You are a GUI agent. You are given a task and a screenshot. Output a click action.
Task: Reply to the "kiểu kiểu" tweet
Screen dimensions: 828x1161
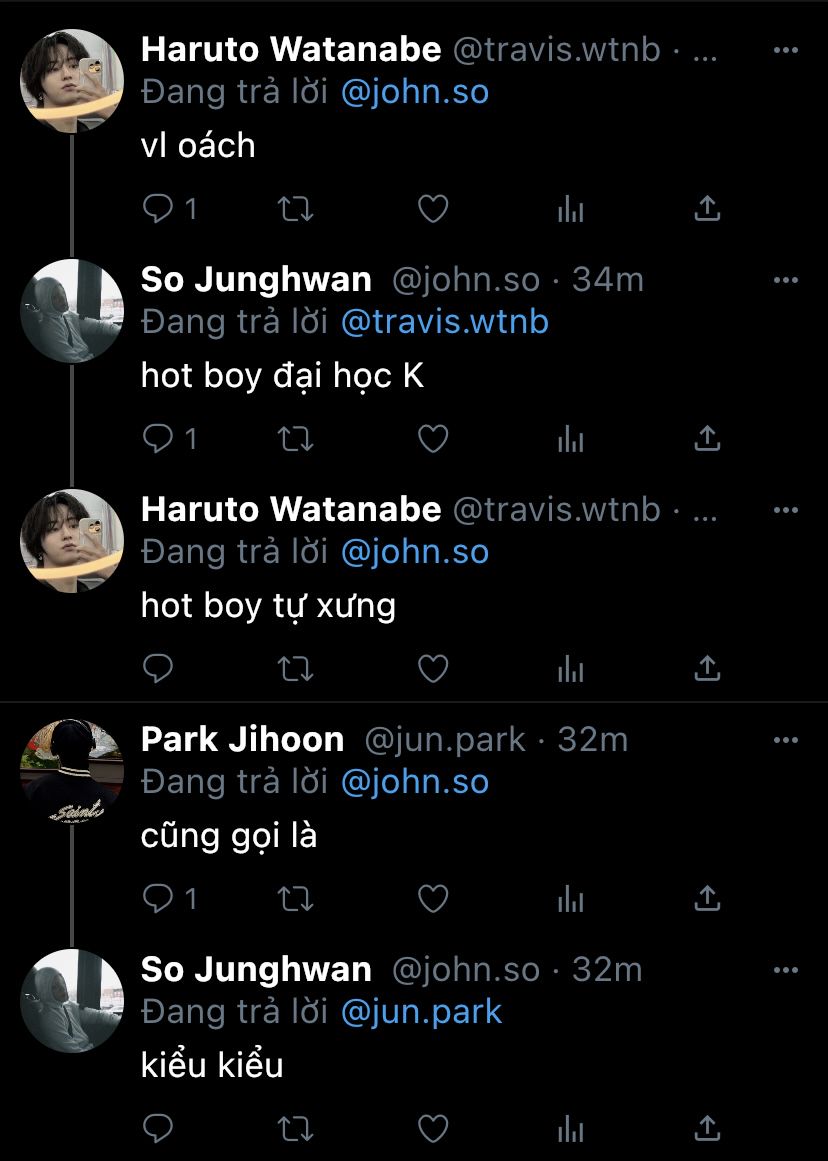tap(158, 1129)
